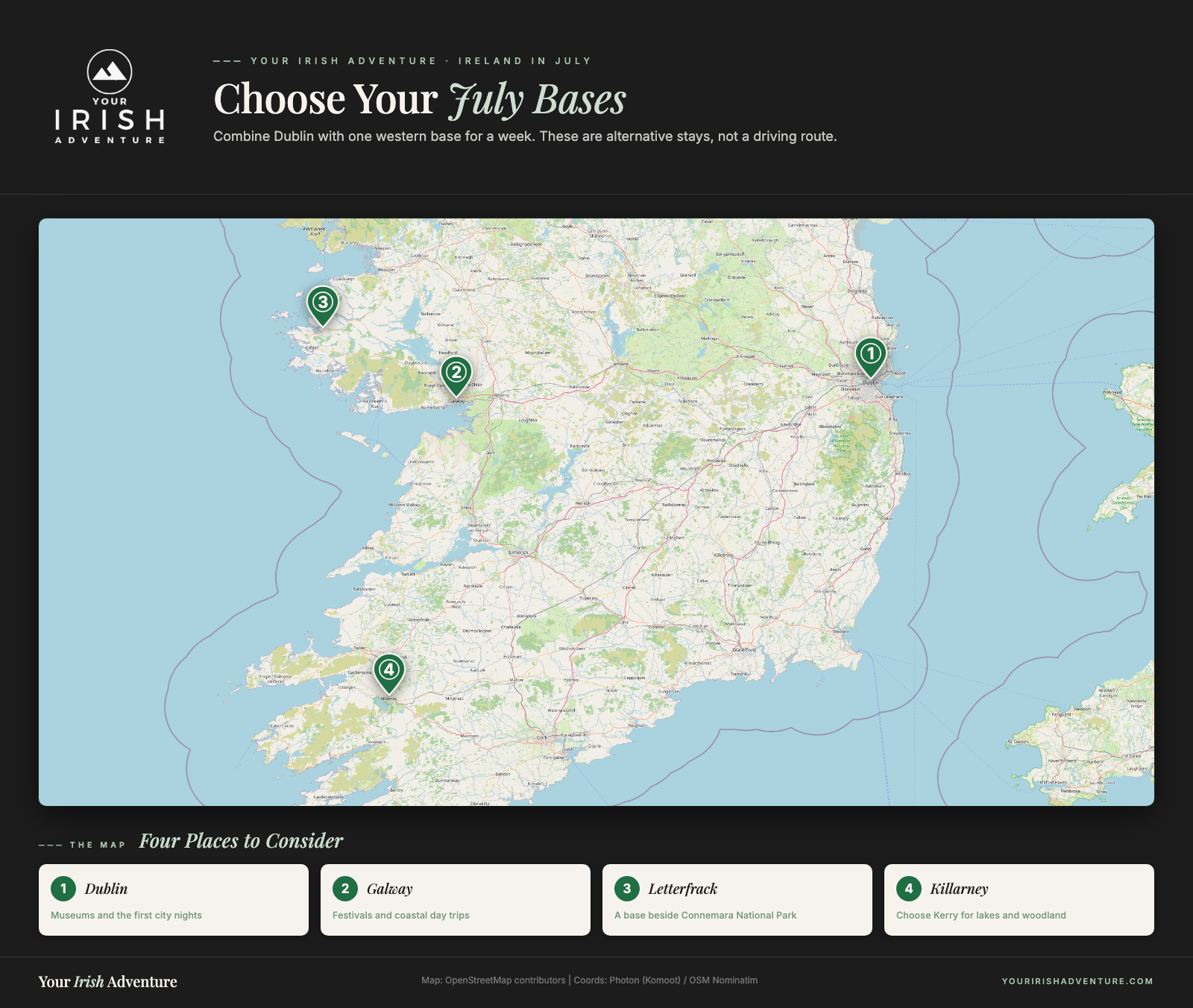1193x1008 pixels.
Task: Click the 'YOUR IRISH ADVENTURE · IRELAND IN JULY' eyebrow text
Action: click(421, 61)
